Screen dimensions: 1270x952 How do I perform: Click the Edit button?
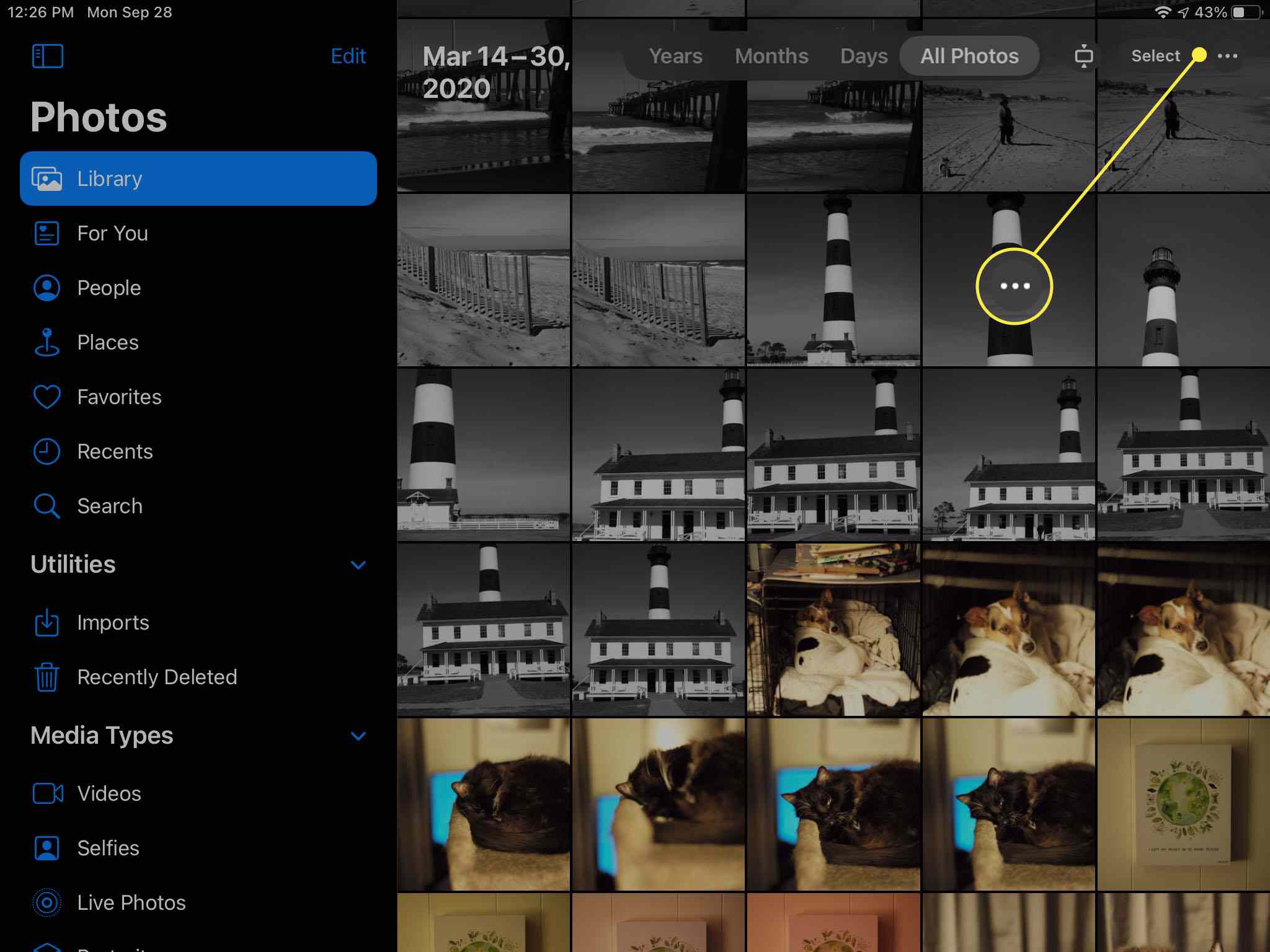[349, 56]
